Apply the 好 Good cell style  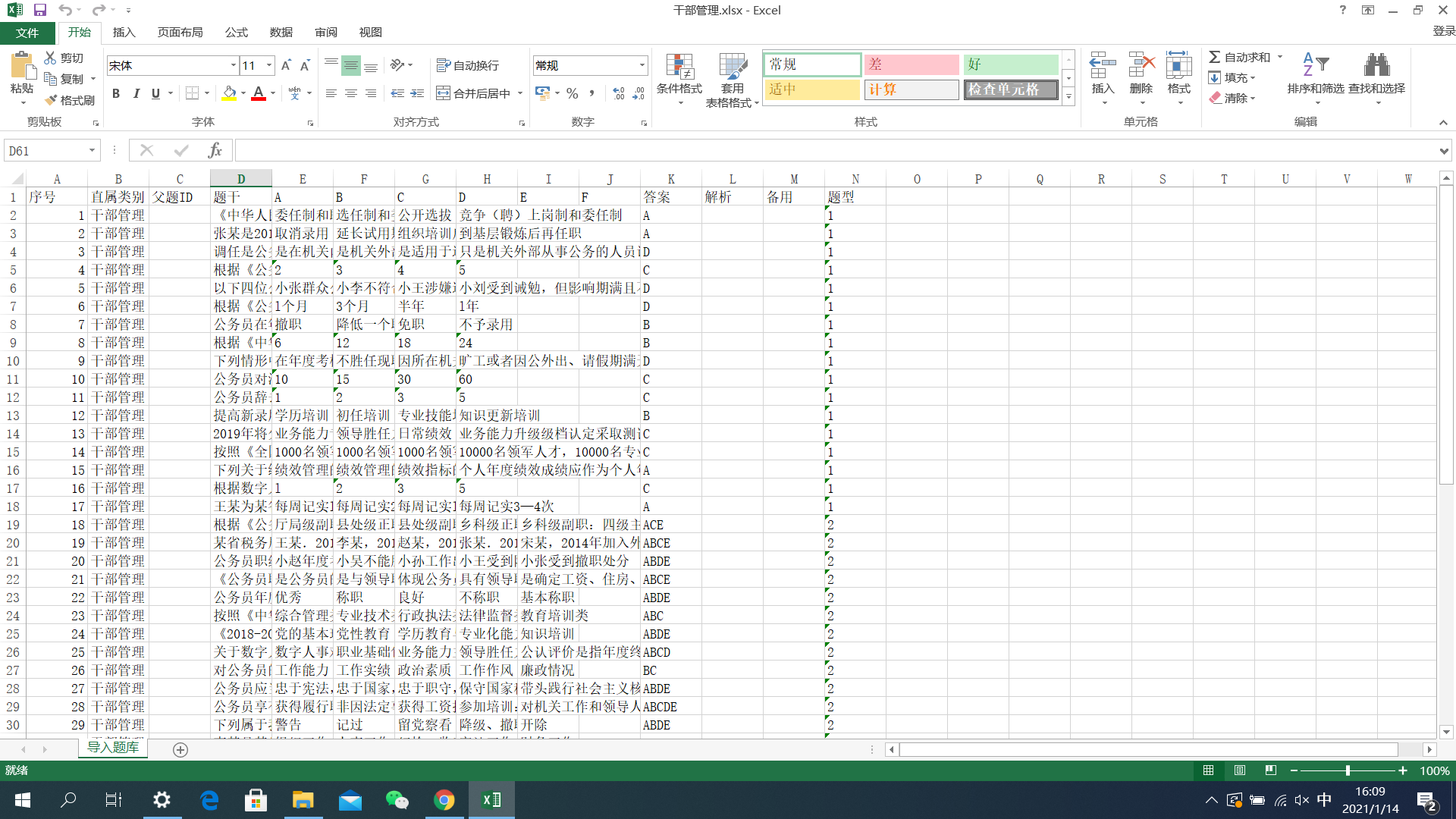pos(1011,64)
